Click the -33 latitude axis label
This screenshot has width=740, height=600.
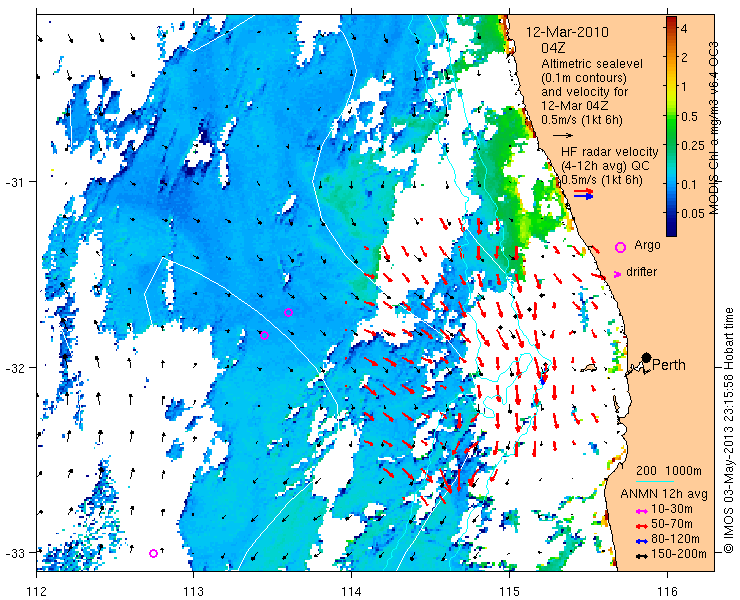point(15,552)
